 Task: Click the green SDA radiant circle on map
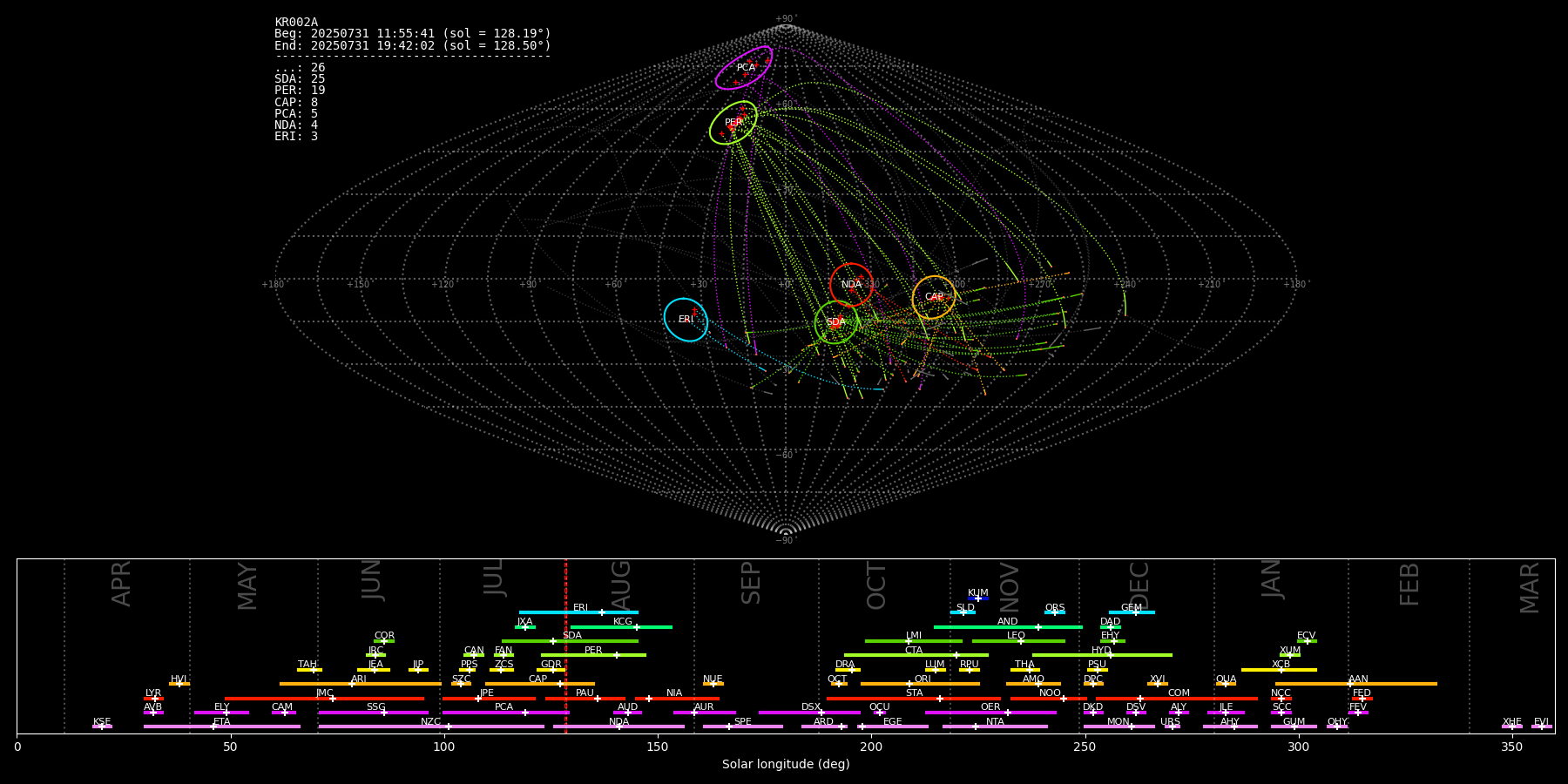click(x=836, y=322)
